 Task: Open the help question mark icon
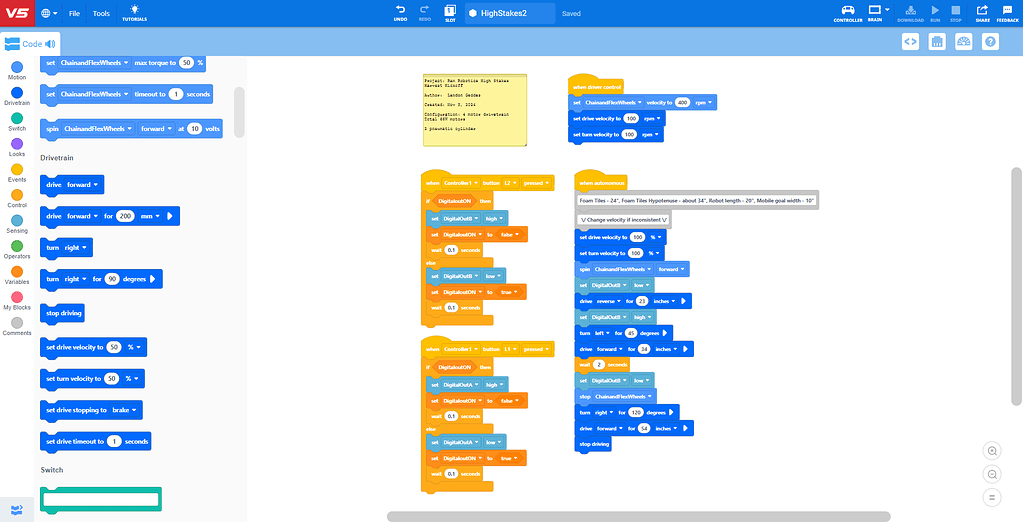click(x=990, y=41)
